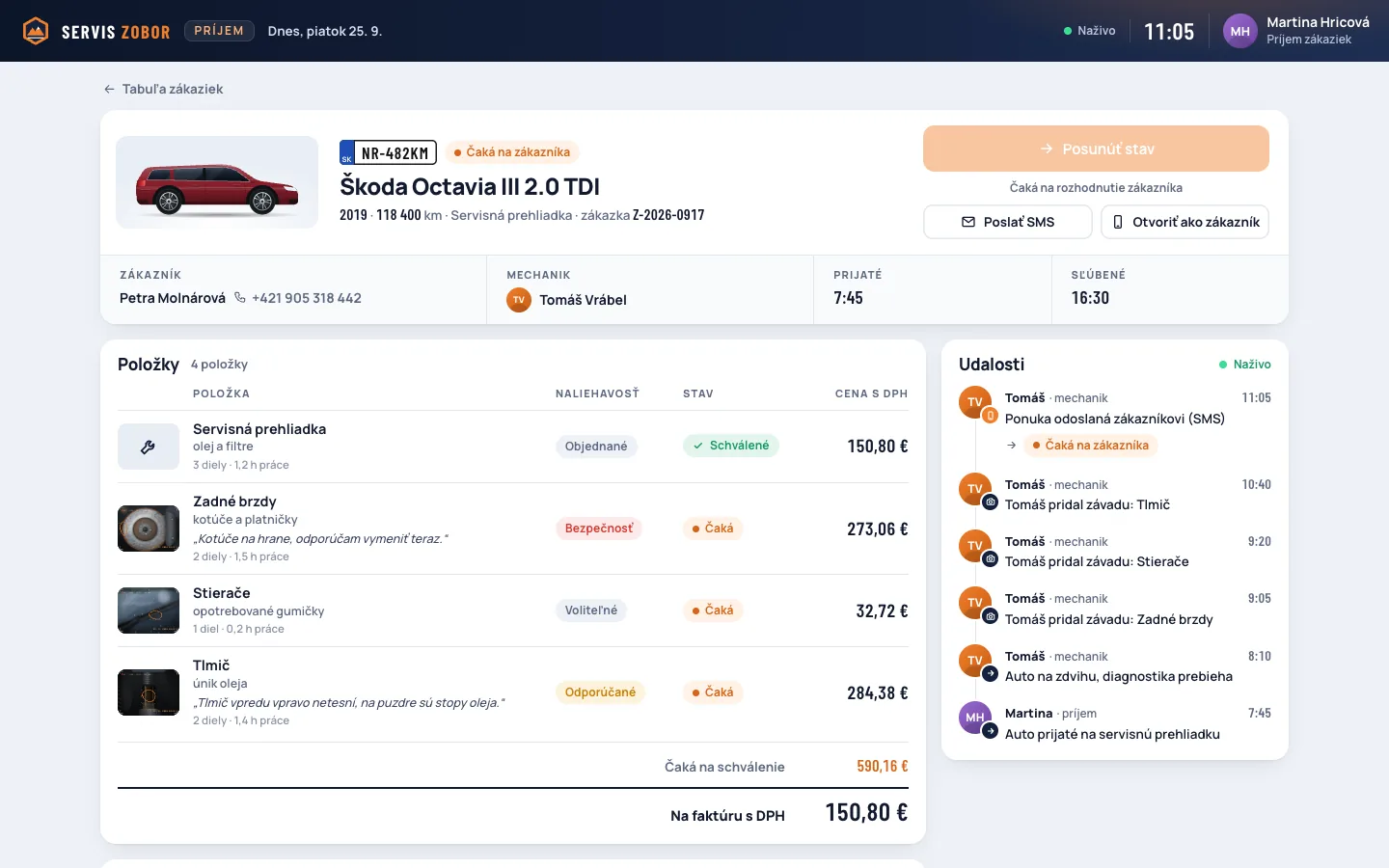Click the avatar on the Stierače defect event
Viewport: 1389px width, 868px height.
click(x=975, y=546)
